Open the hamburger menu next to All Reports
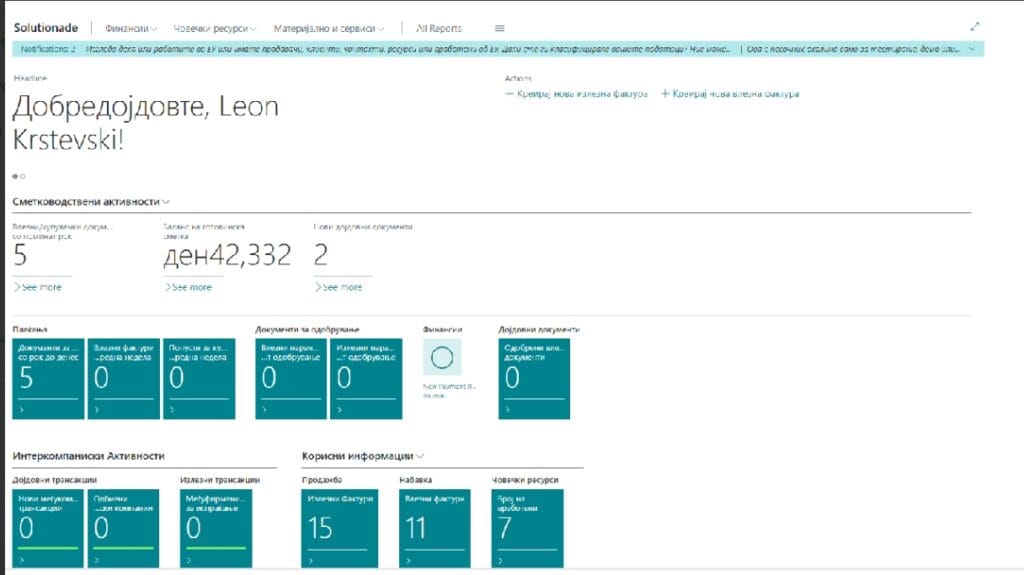 500,28
